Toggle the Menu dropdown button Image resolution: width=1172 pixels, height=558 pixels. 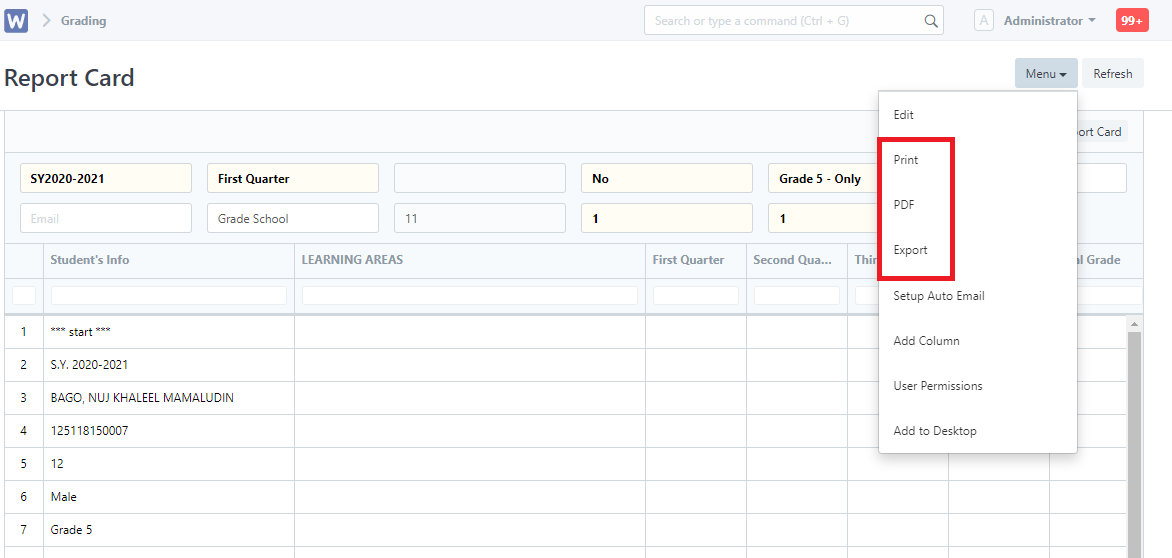point(1046,73)
